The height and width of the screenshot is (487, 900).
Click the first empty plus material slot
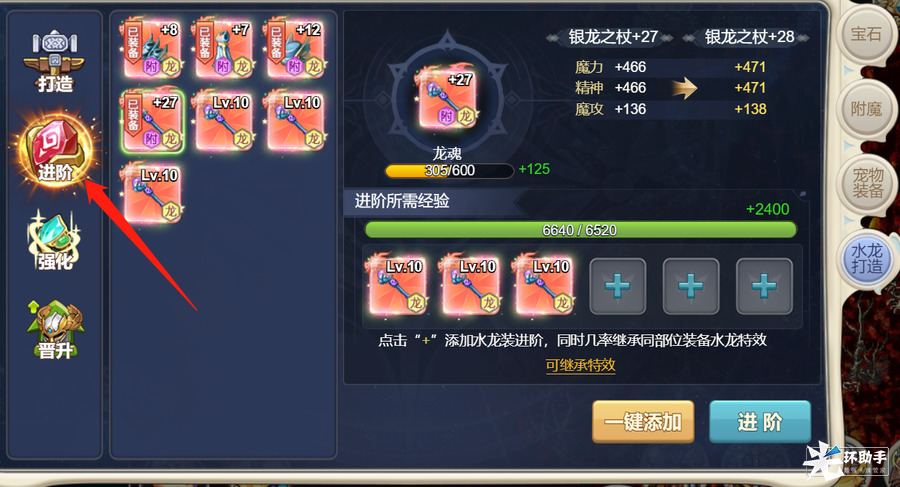pos(618,286)
